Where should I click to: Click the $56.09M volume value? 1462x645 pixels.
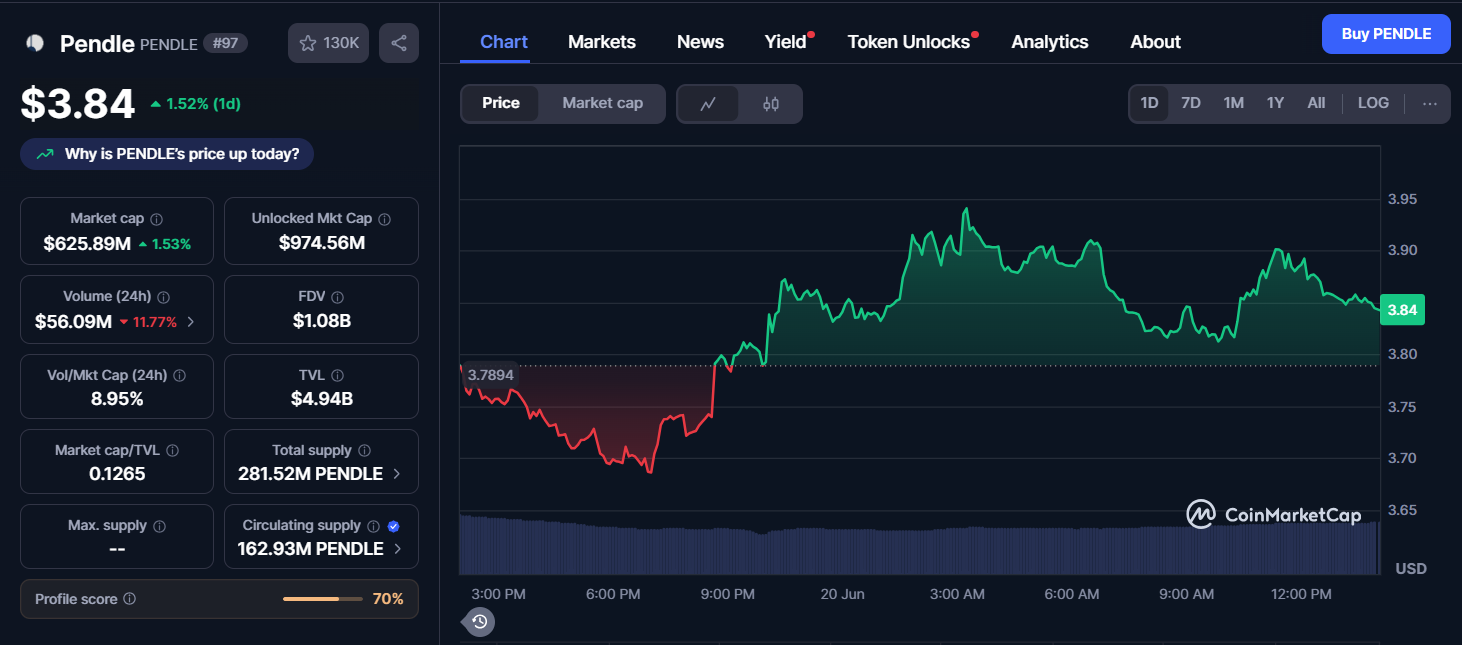pyautogui.click(x=73, y=322)
